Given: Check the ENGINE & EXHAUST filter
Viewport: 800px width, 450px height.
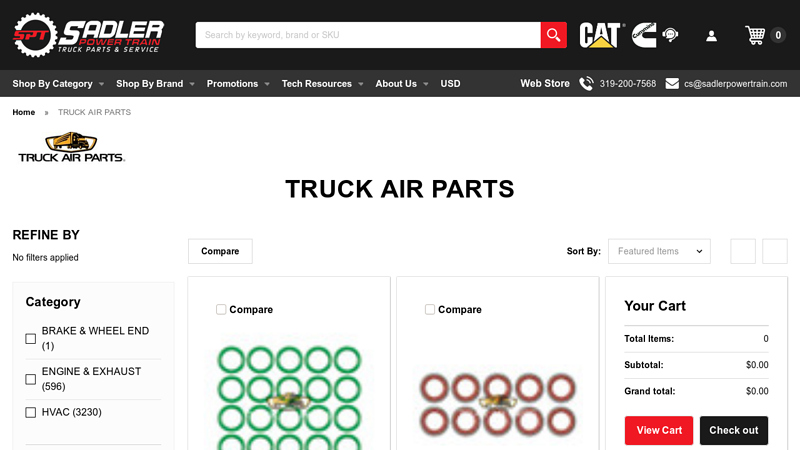Looking at the screenshot, I should [x=31, y=379].
